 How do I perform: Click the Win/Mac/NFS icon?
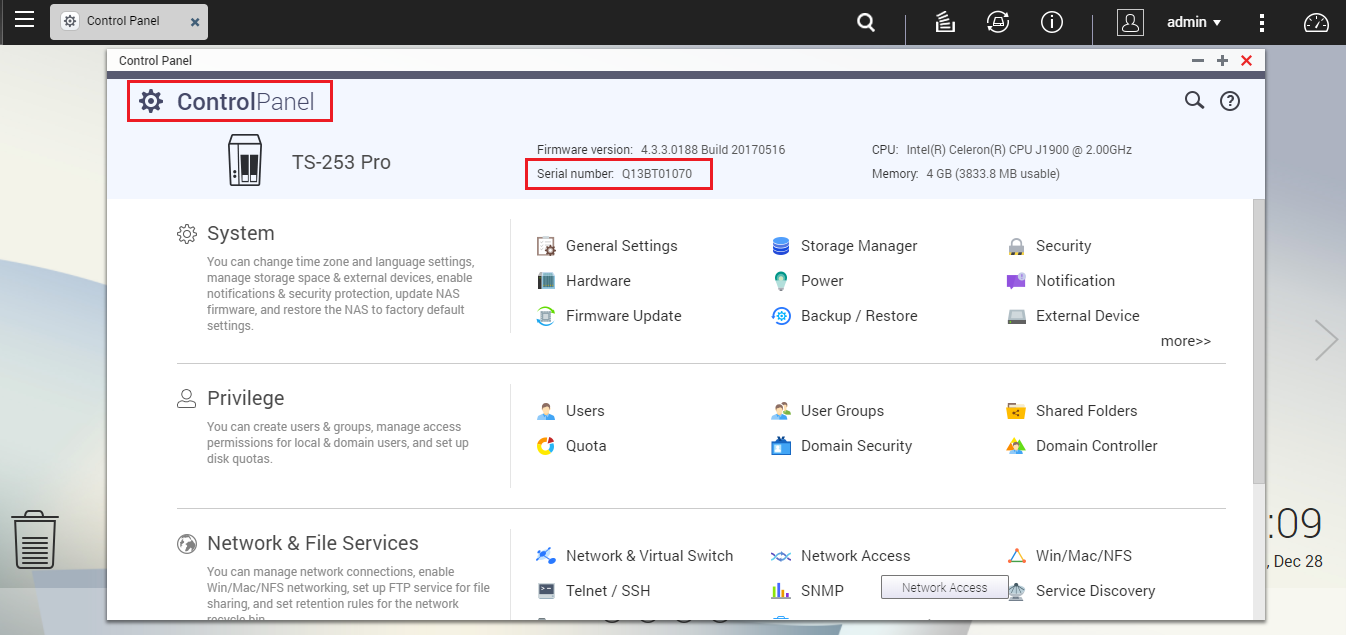click(1016, 556)
